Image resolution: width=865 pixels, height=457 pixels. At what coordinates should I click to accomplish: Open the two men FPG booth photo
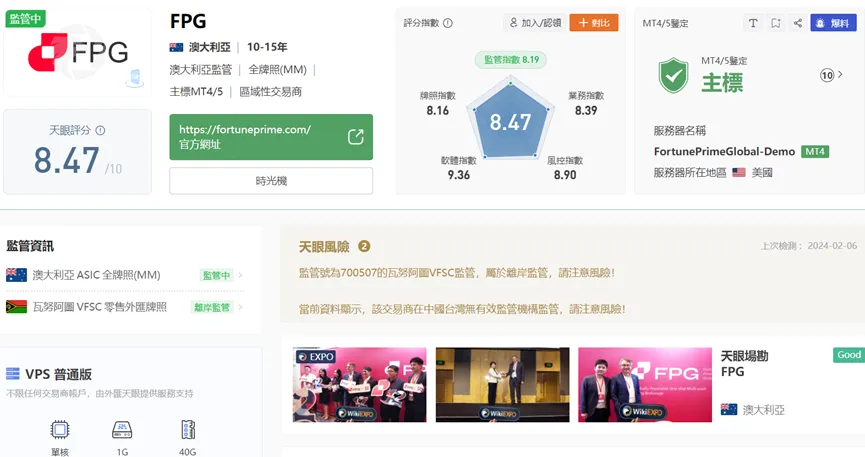click(x=645, y=385)
